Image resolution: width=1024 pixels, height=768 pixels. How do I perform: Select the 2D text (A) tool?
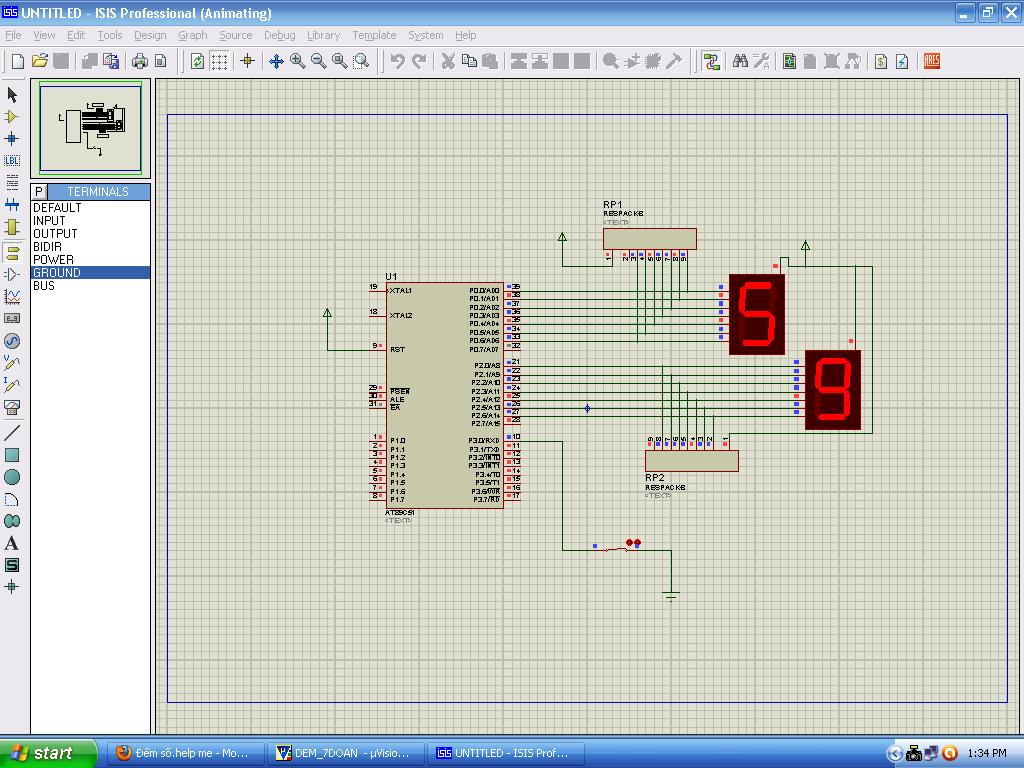(x=12, y=543)
